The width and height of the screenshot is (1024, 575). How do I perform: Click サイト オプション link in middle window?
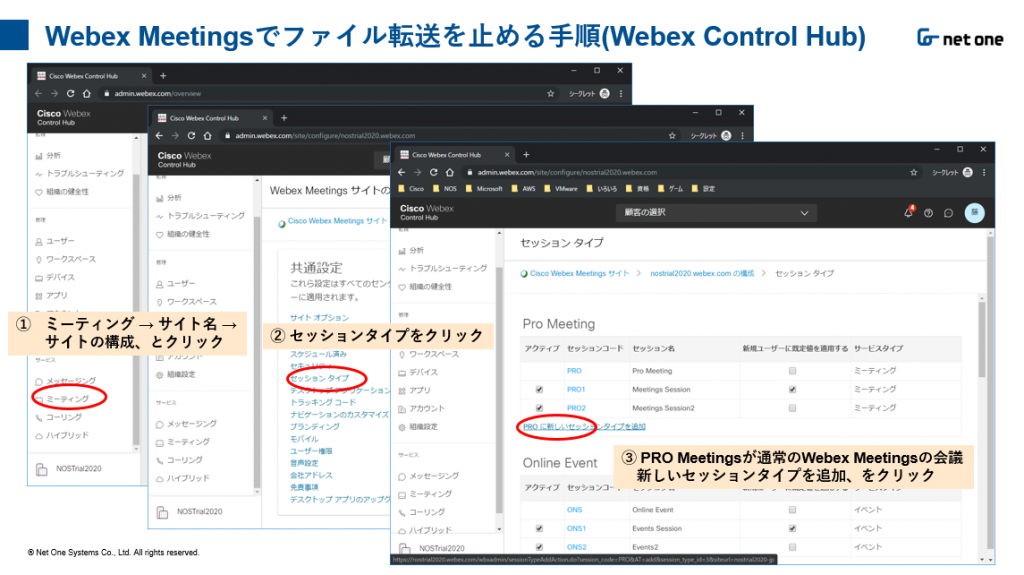[x=319, y=318]
